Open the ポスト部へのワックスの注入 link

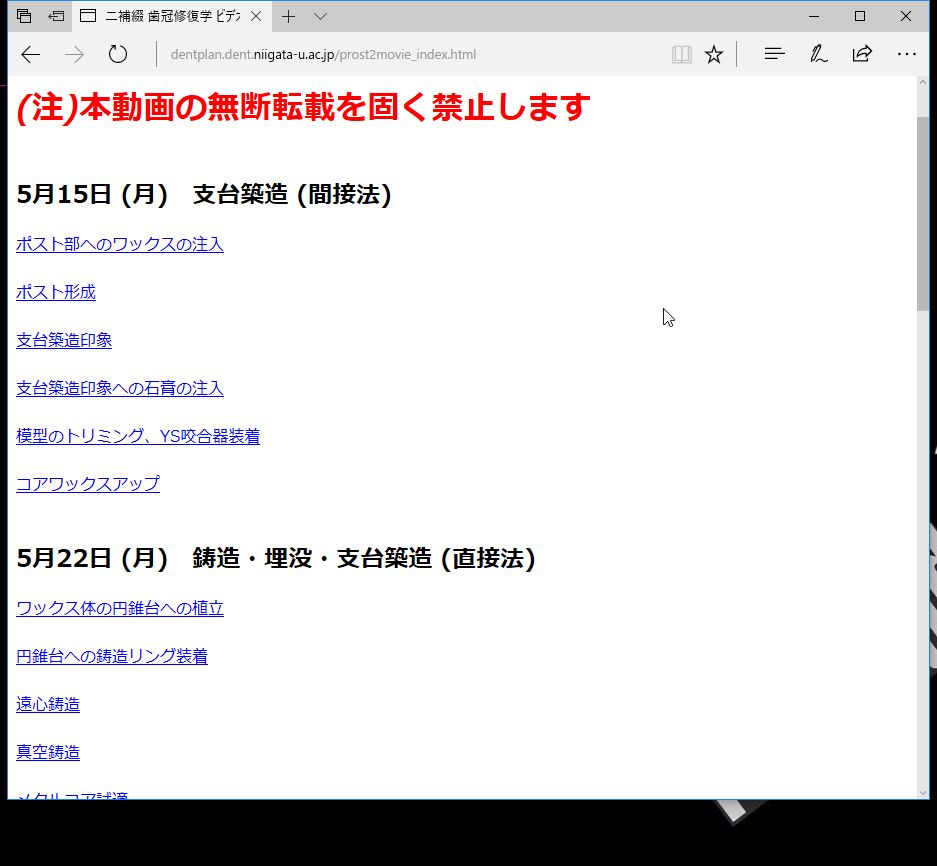point(120,244)
